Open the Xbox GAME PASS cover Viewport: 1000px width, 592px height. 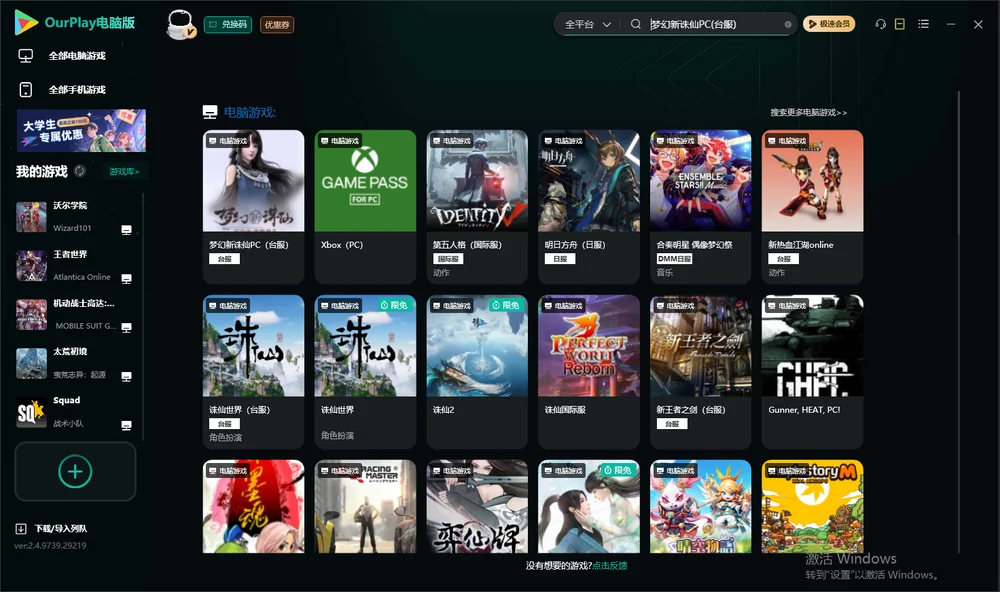click(365, 181)
